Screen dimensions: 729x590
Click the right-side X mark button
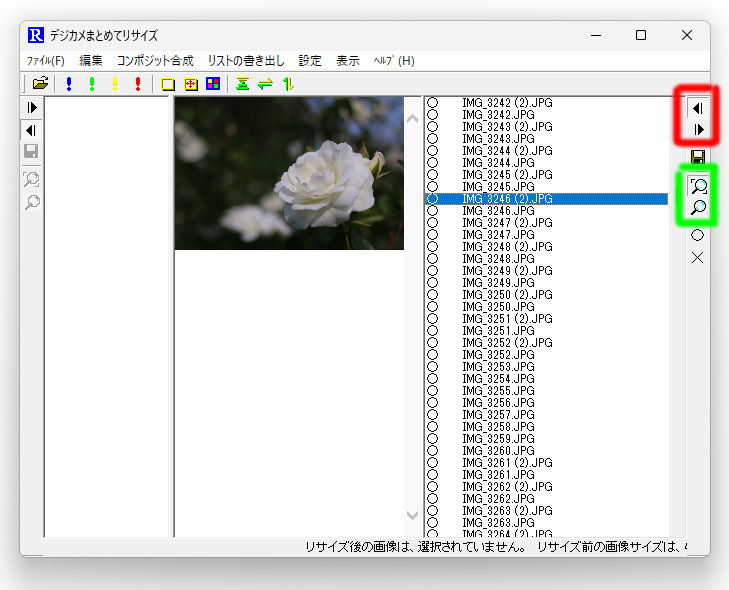(697, 258)
